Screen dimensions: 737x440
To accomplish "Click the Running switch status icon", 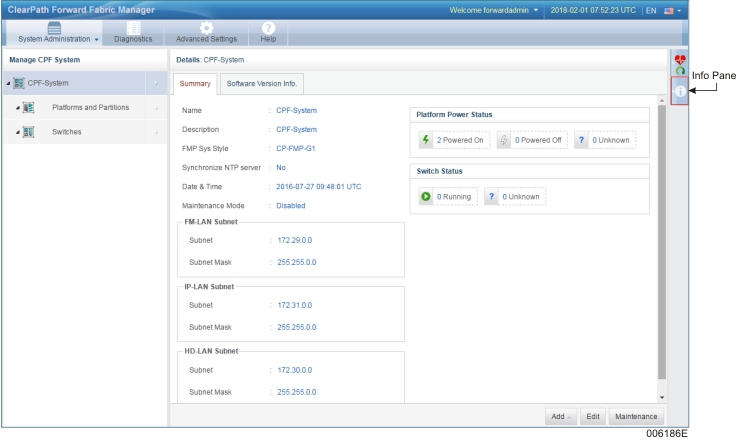I will tap(425, 196).
